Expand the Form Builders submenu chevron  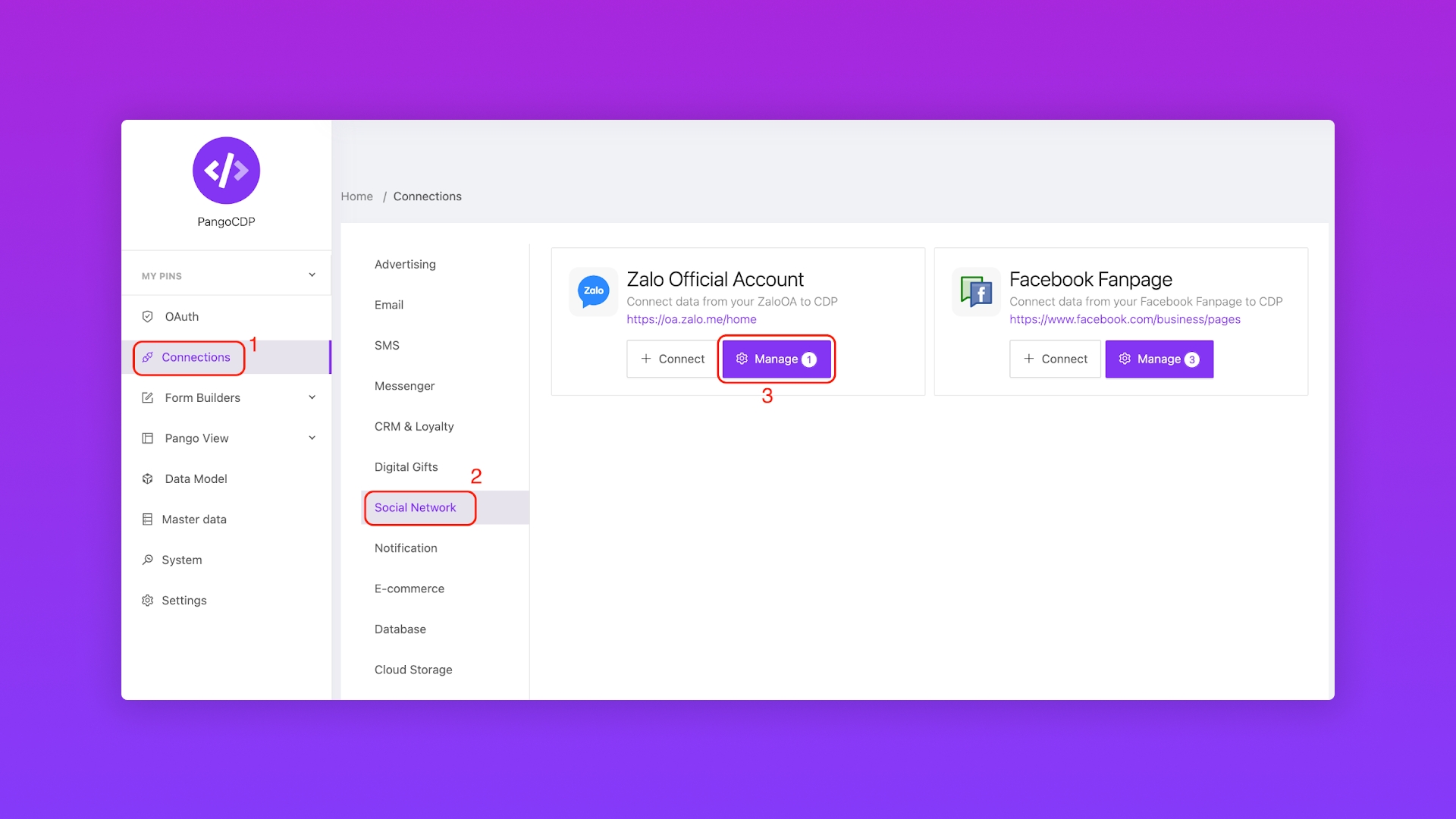coord(312,397)
